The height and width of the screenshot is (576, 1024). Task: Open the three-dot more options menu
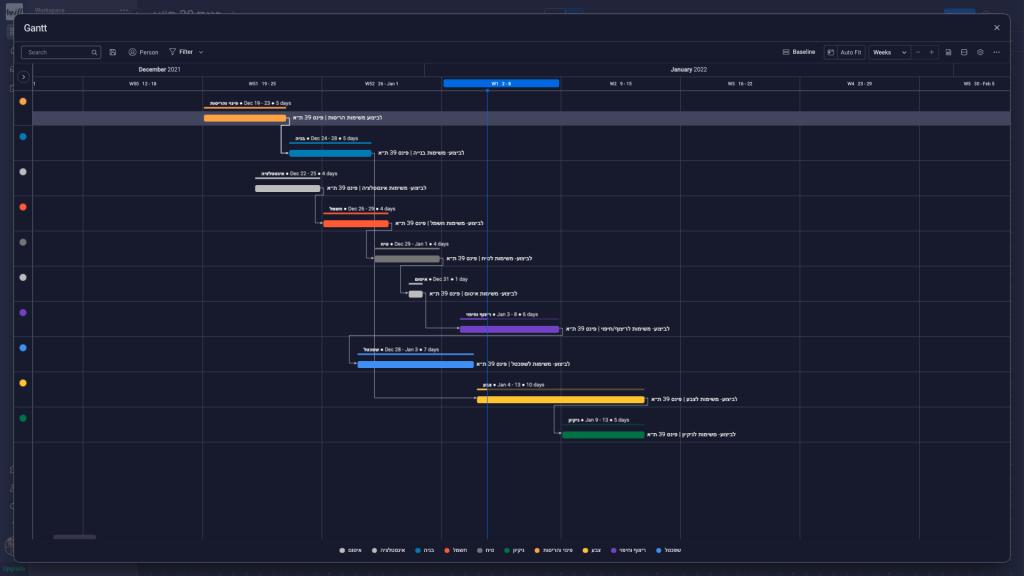[996, 52]
